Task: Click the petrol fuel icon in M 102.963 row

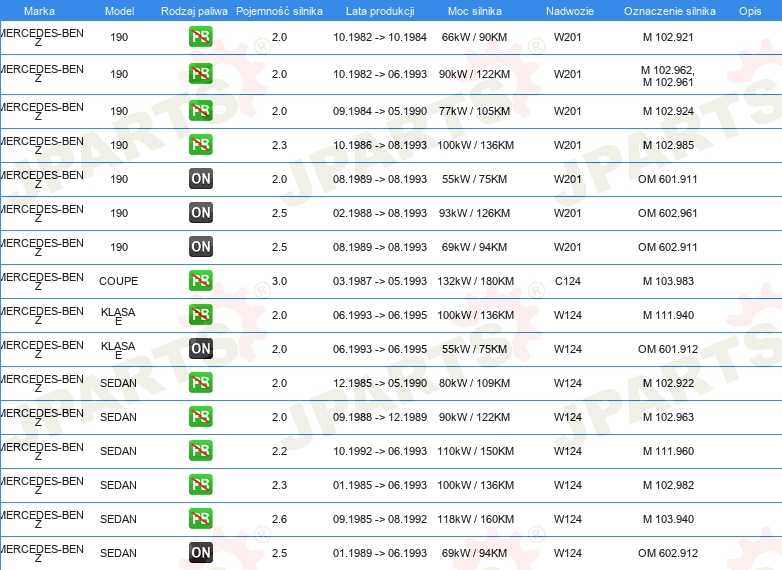Action: (x=201, y=417)
